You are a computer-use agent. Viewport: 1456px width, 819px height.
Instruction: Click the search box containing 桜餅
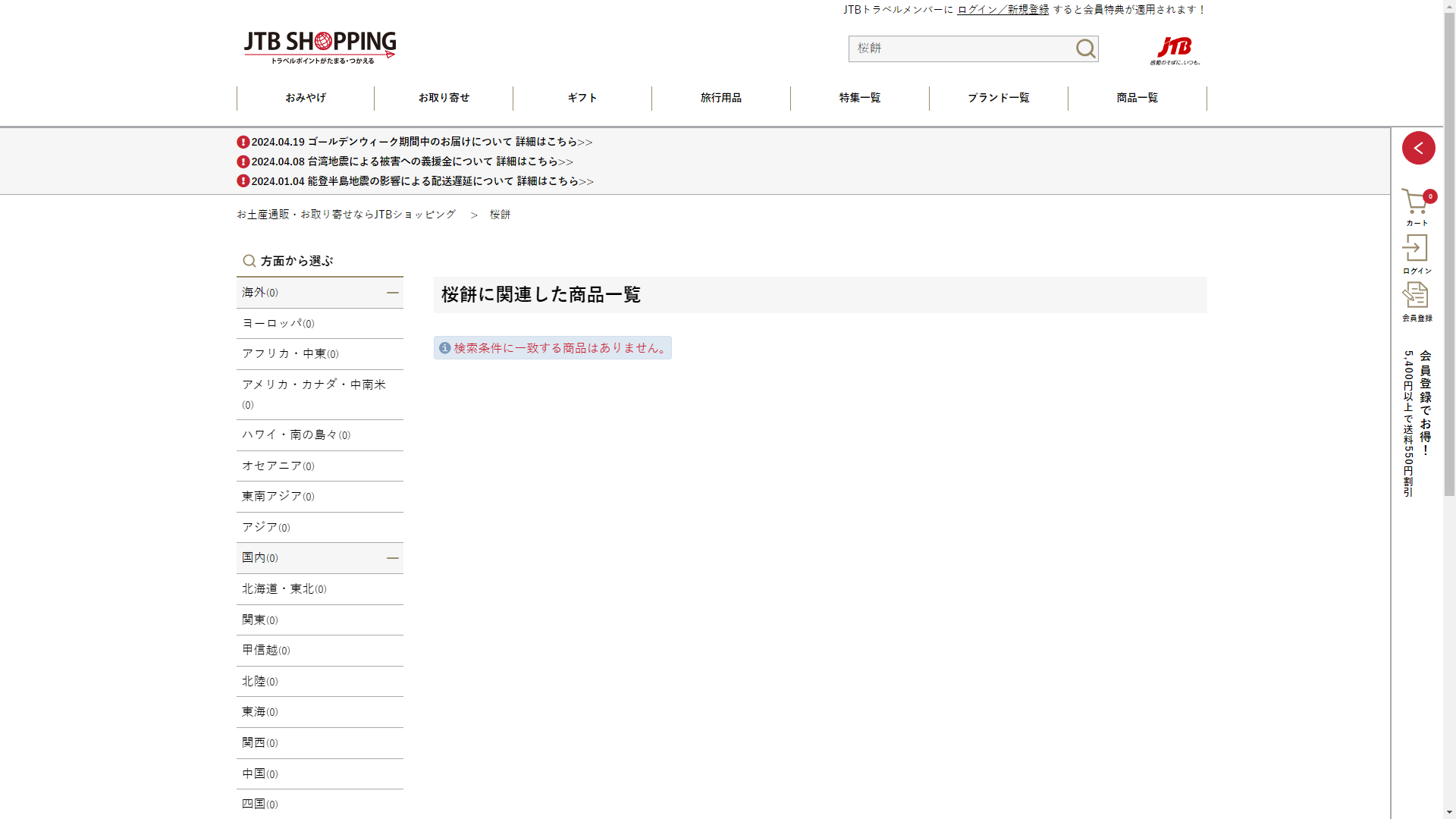point(959,49)
